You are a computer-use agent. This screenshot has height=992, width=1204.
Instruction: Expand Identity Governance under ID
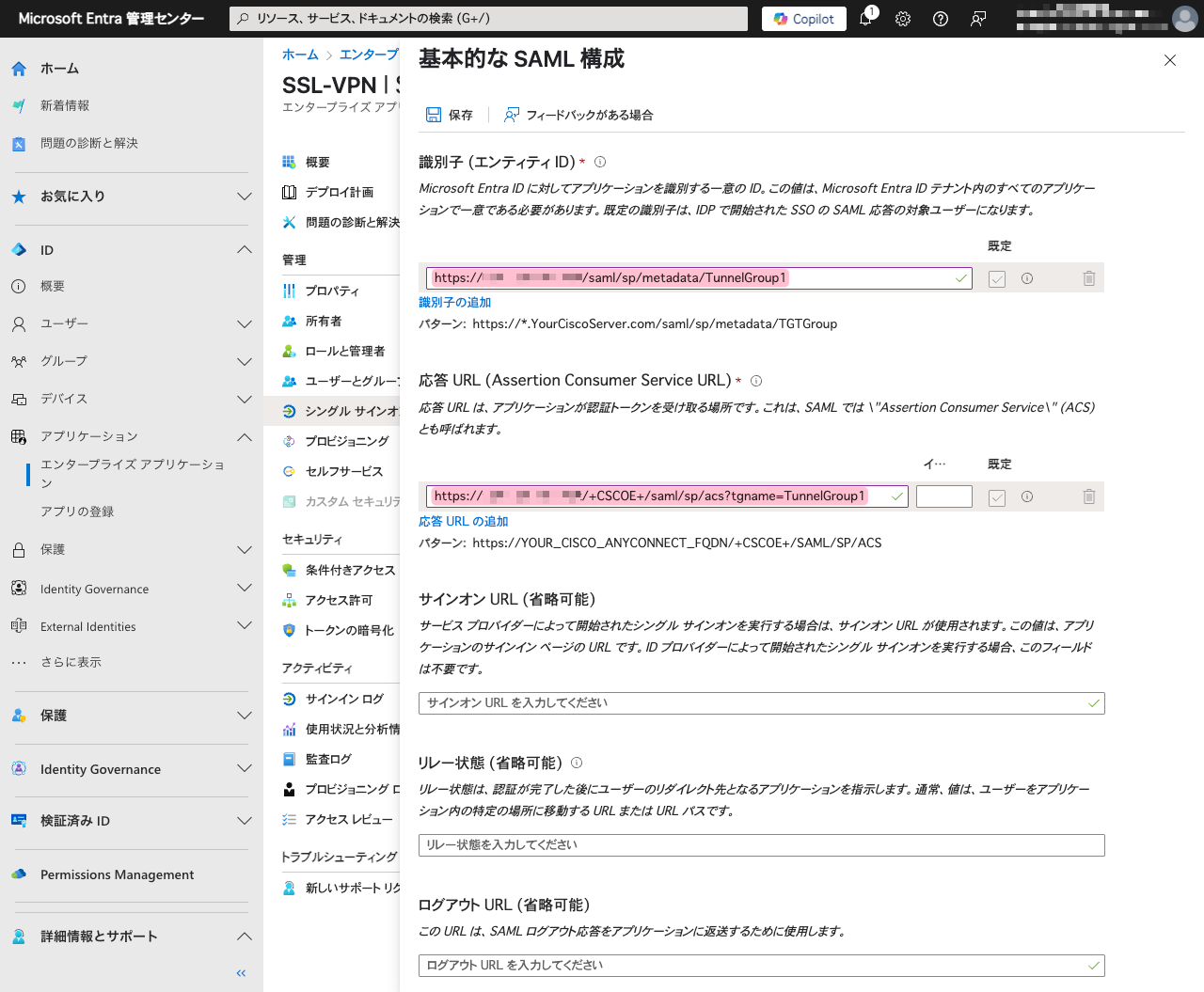tap(245, 589)
